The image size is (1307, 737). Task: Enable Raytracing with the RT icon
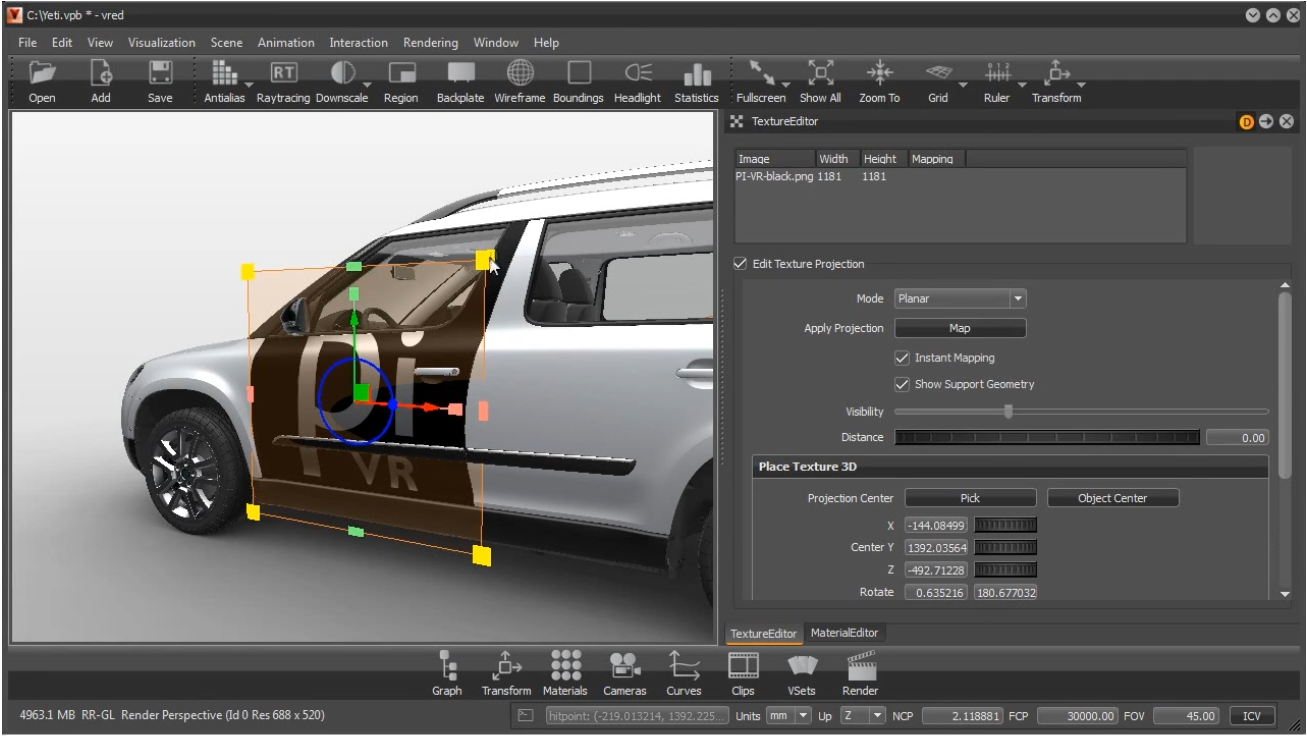pyautogui.click(x=282, y=74)
